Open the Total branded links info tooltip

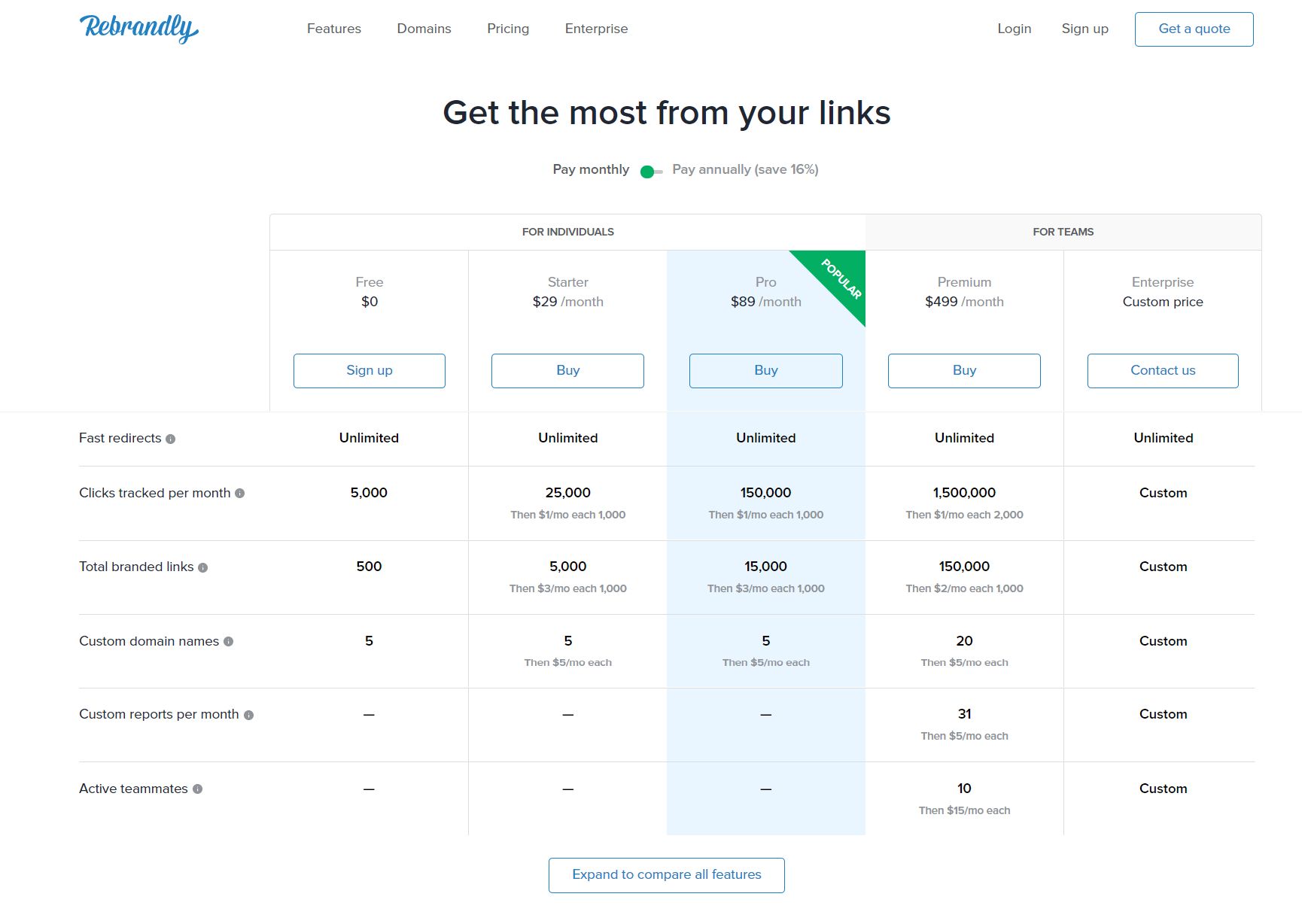(203, 567)
